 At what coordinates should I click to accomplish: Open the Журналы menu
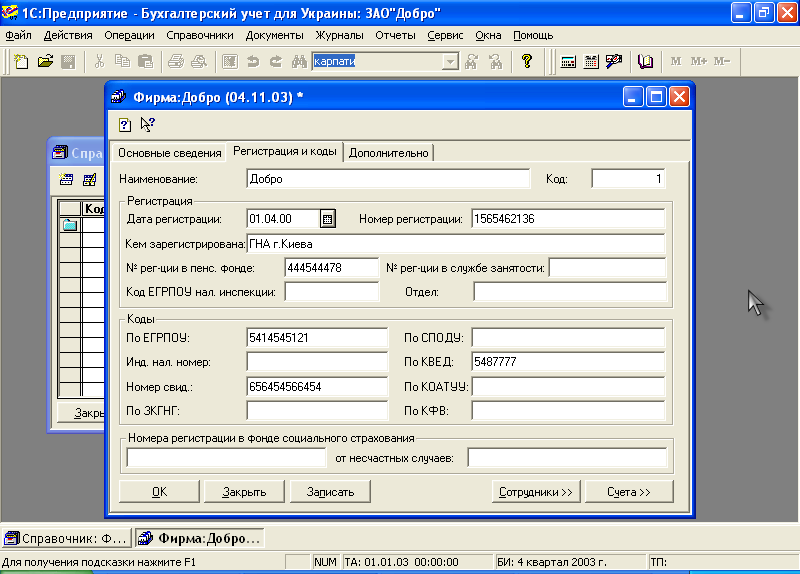click(339, 35)
